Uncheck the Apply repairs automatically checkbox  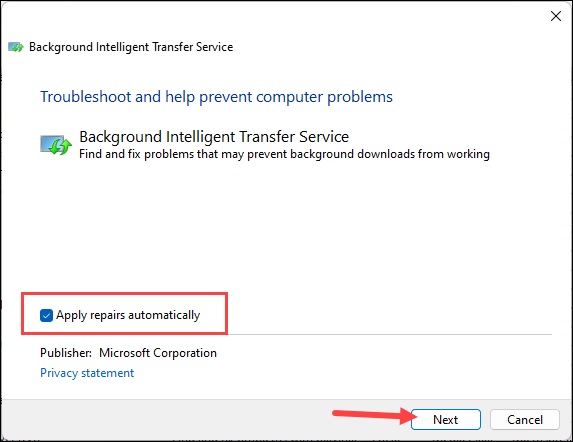click(46, 315)
